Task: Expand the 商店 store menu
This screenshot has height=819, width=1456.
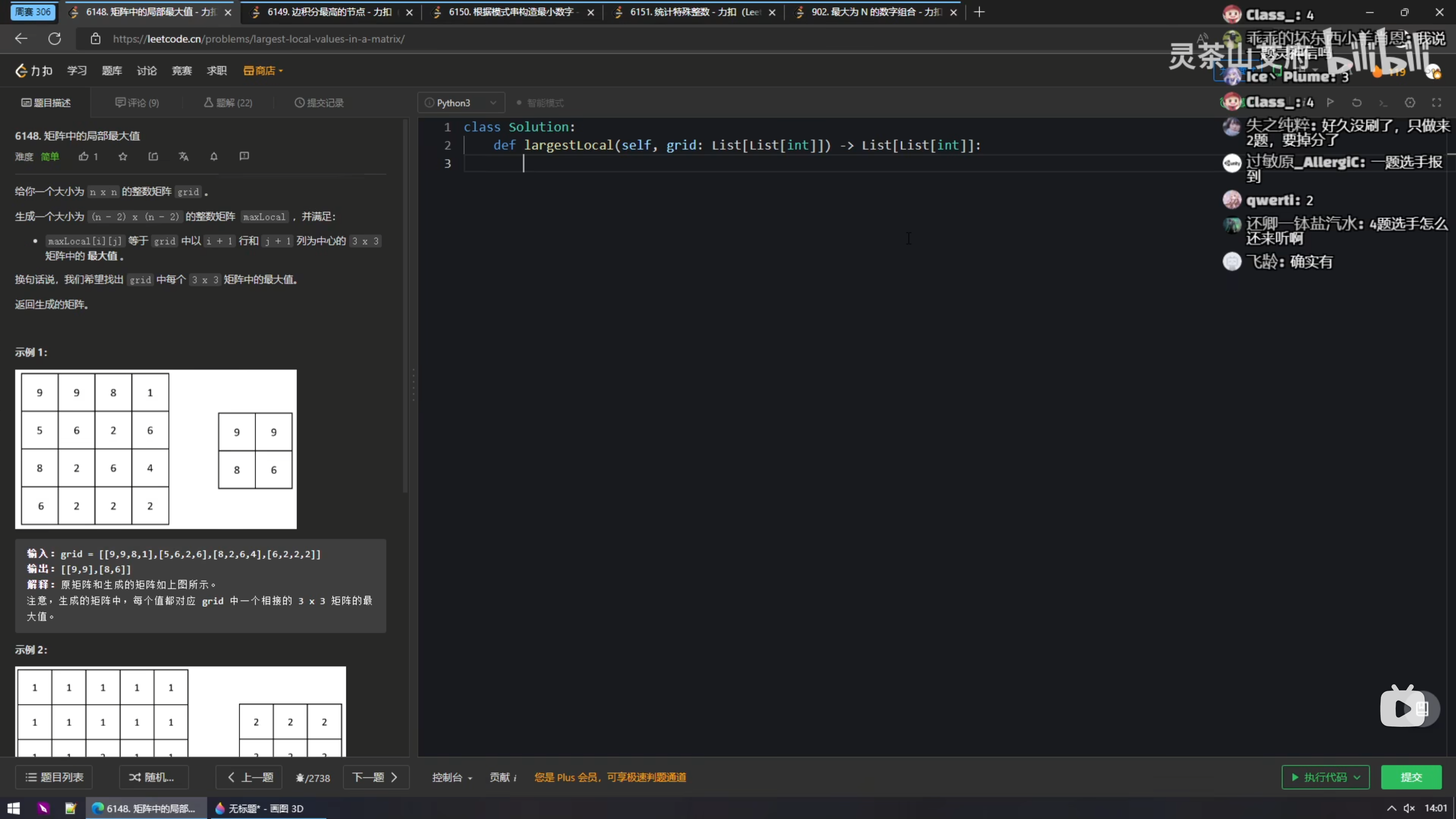Action: [263, 71]
